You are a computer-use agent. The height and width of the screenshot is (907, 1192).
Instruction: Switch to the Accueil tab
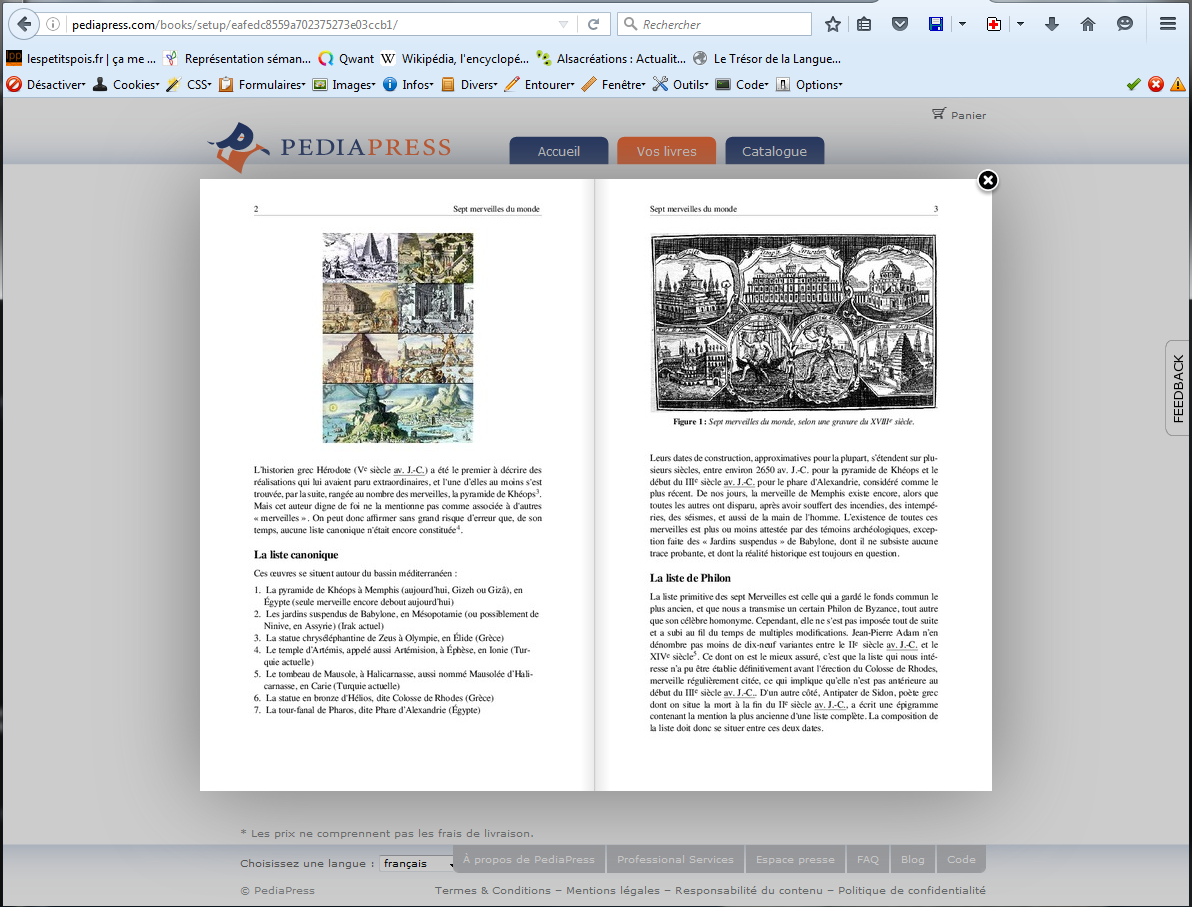[558, 151]
